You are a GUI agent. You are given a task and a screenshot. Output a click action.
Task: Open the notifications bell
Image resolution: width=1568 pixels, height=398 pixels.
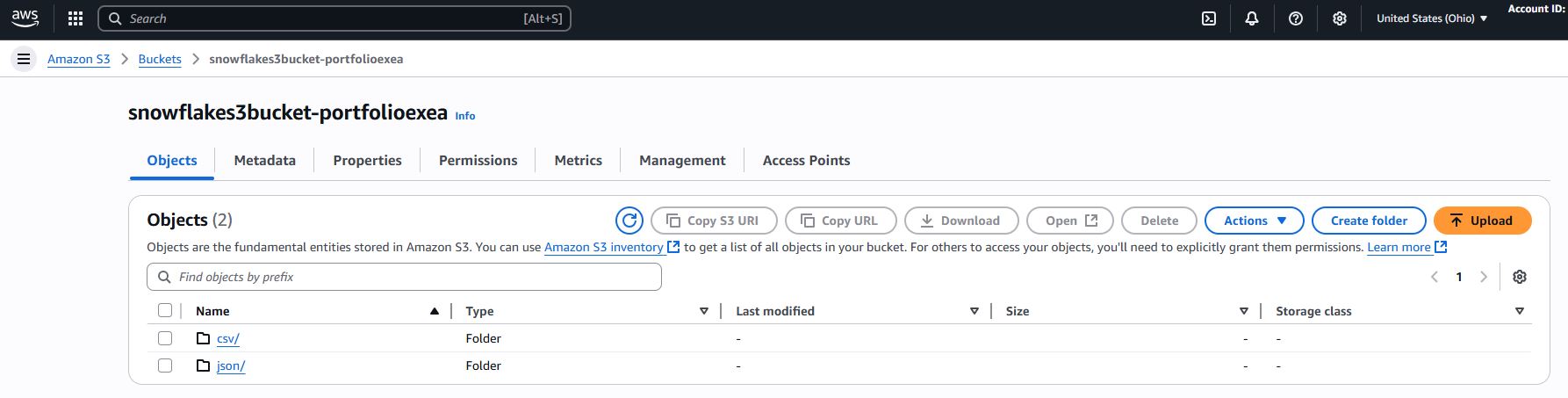coord(1252,18)
